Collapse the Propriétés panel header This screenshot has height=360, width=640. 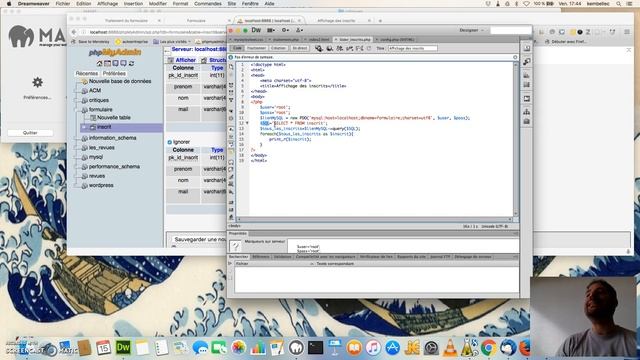tap(238, 233)
